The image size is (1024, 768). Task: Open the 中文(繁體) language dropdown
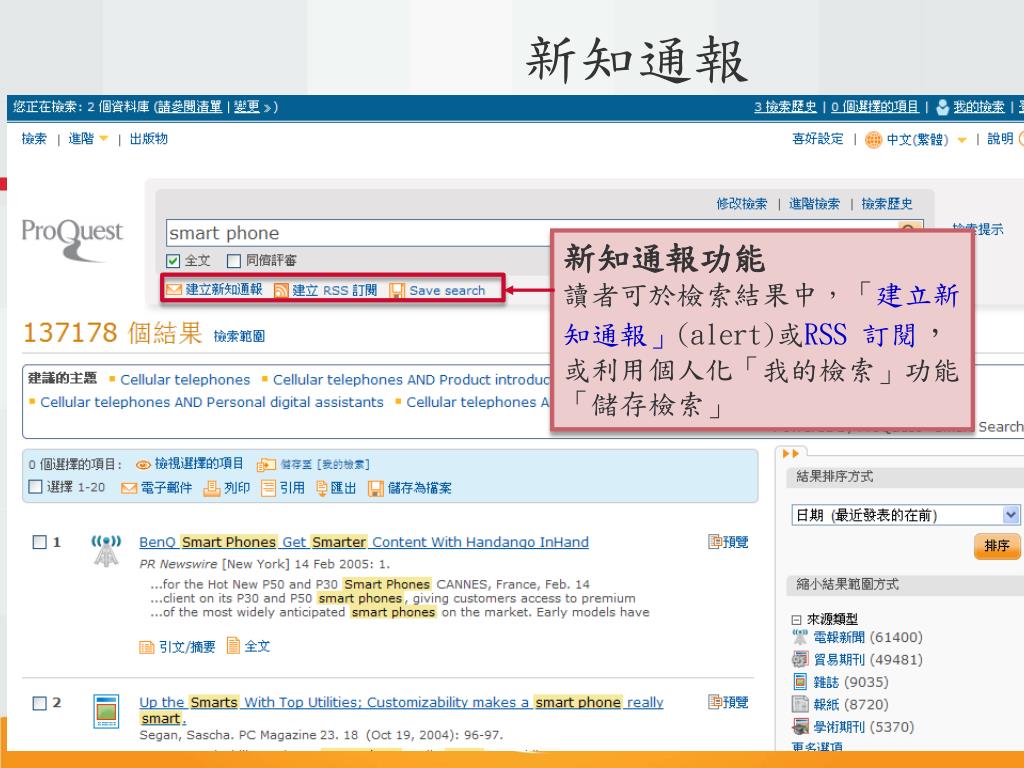[961, 140]
